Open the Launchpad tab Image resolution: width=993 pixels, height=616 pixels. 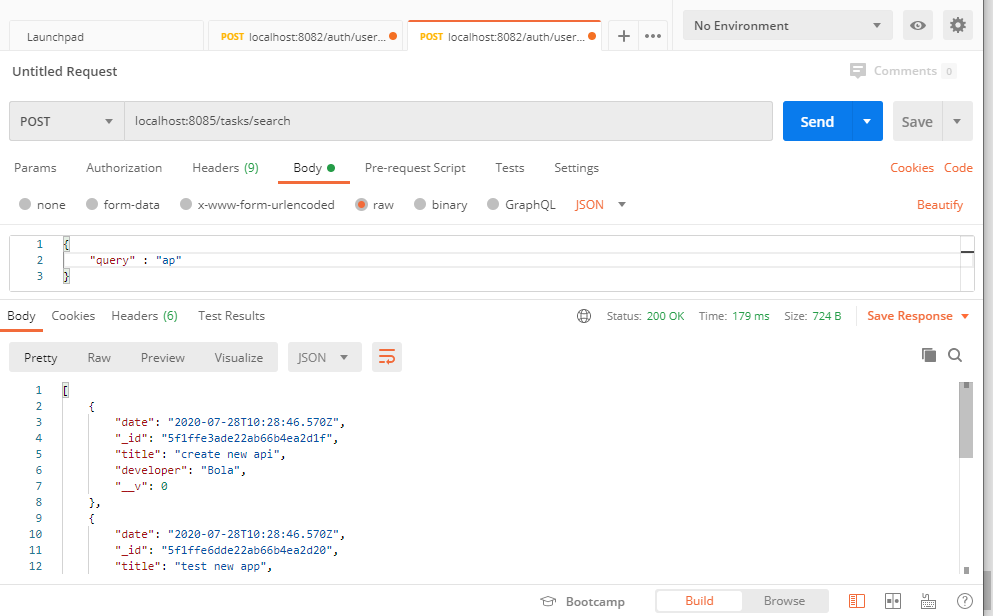click(x=106, y=37)
